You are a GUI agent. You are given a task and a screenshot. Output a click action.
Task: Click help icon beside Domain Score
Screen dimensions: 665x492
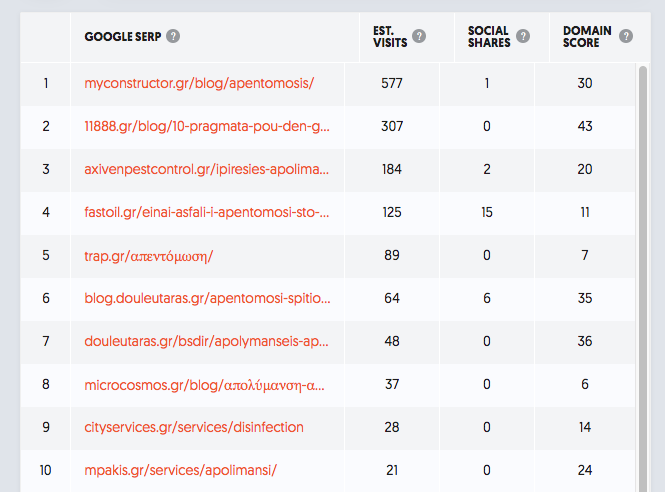[626, 37]
